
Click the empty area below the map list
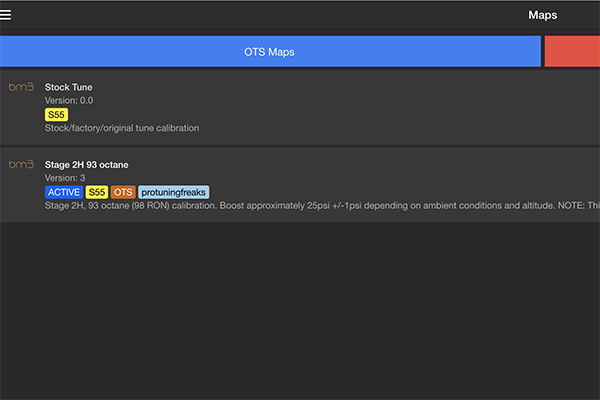click(x=300, y=310)
